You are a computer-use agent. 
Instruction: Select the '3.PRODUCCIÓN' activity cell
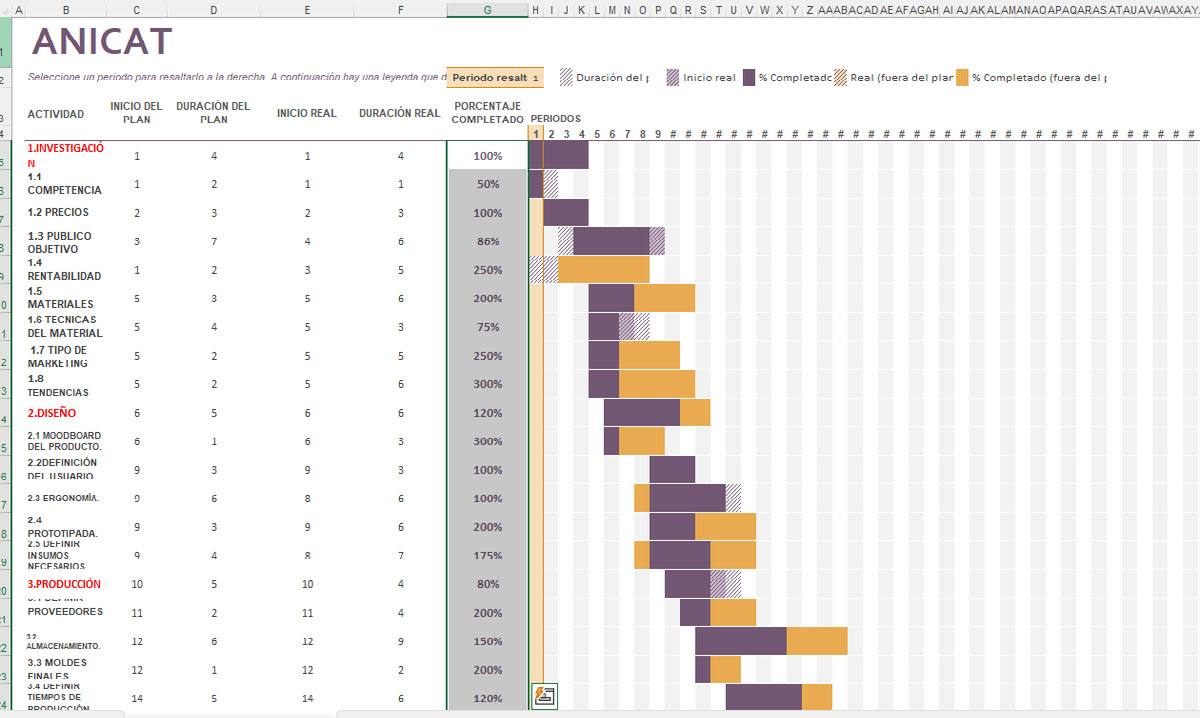pyautogui.click(x=62, y=584)
